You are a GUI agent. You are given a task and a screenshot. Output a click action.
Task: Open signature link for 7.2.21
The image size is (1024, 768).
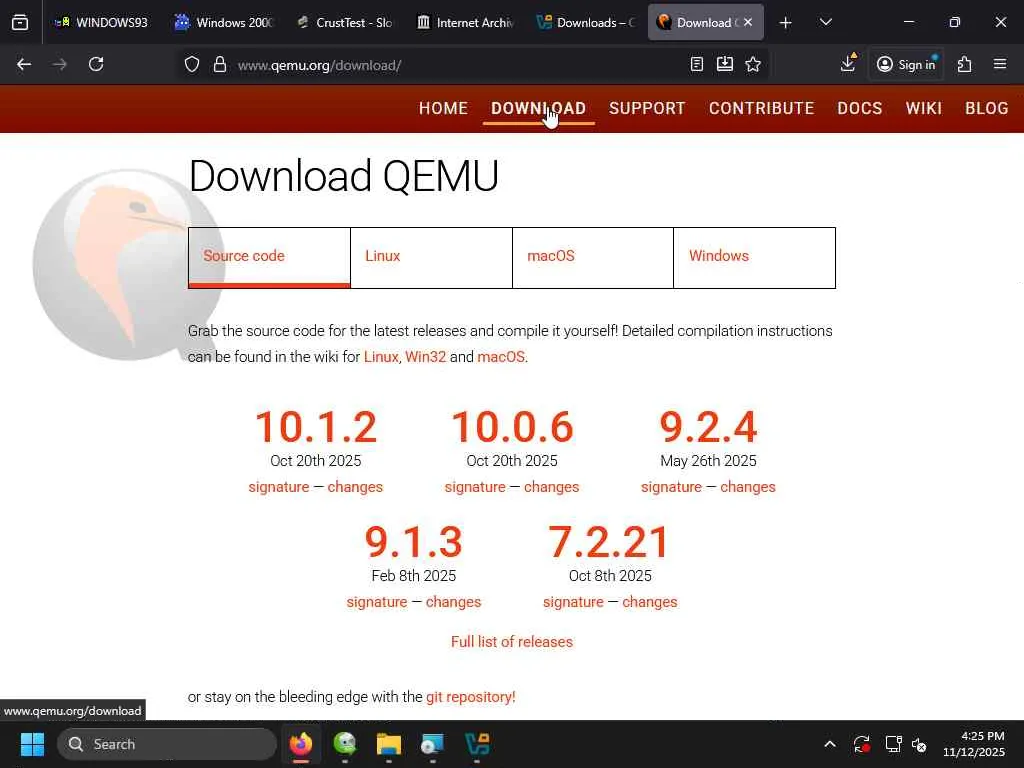pyautogui.click(x=573, y=602)
